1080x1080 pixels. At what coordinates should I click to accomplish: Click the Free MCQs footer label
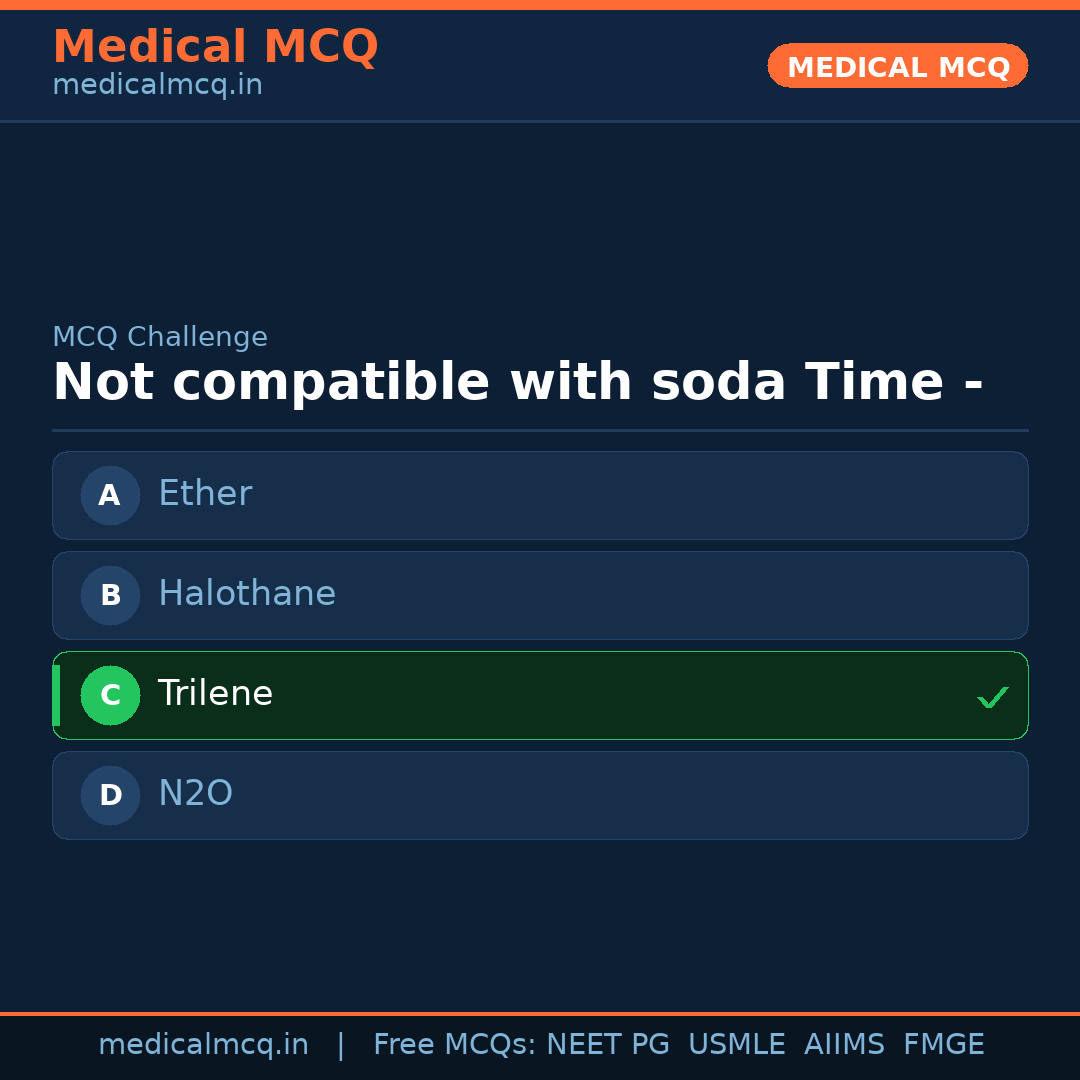[x=454, y=1045]
